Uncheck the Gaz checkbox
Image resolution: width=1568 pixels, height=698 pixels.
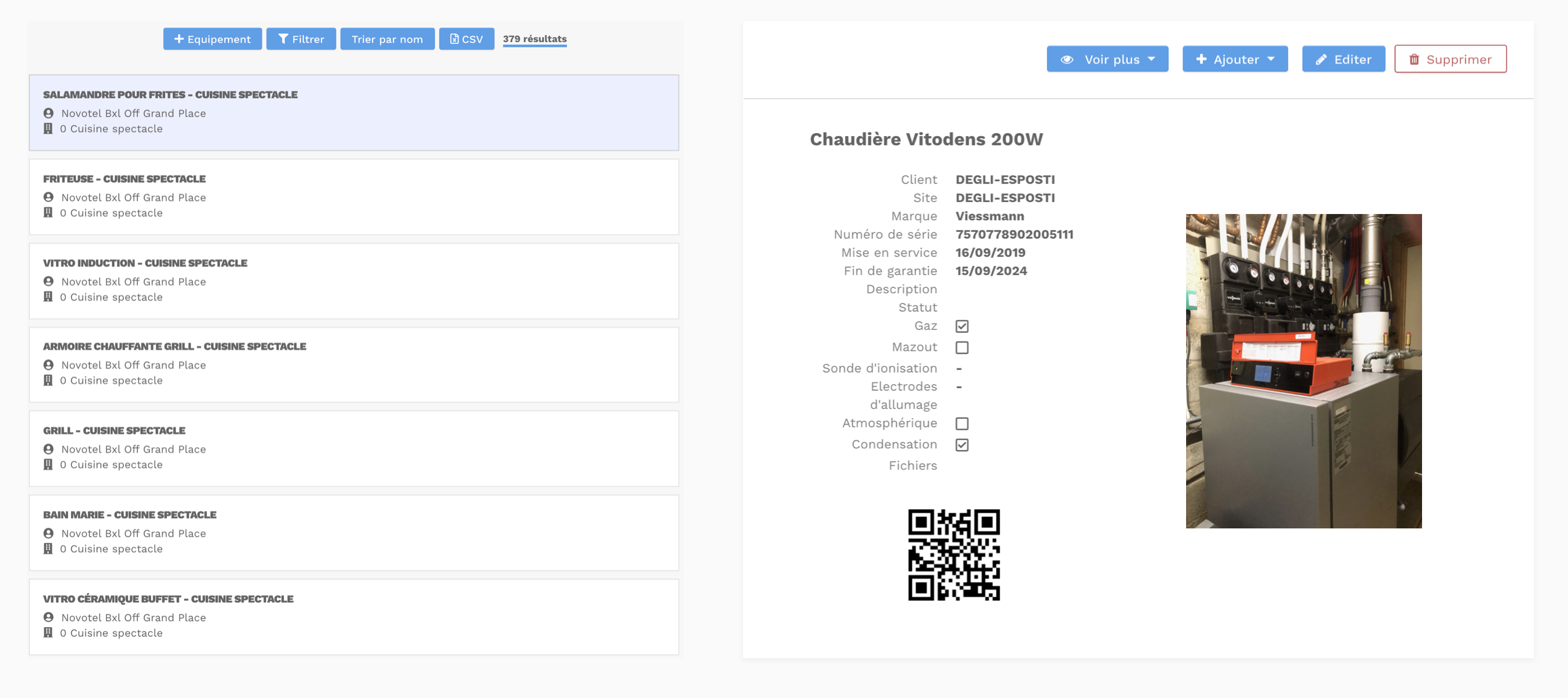(961, 326)
